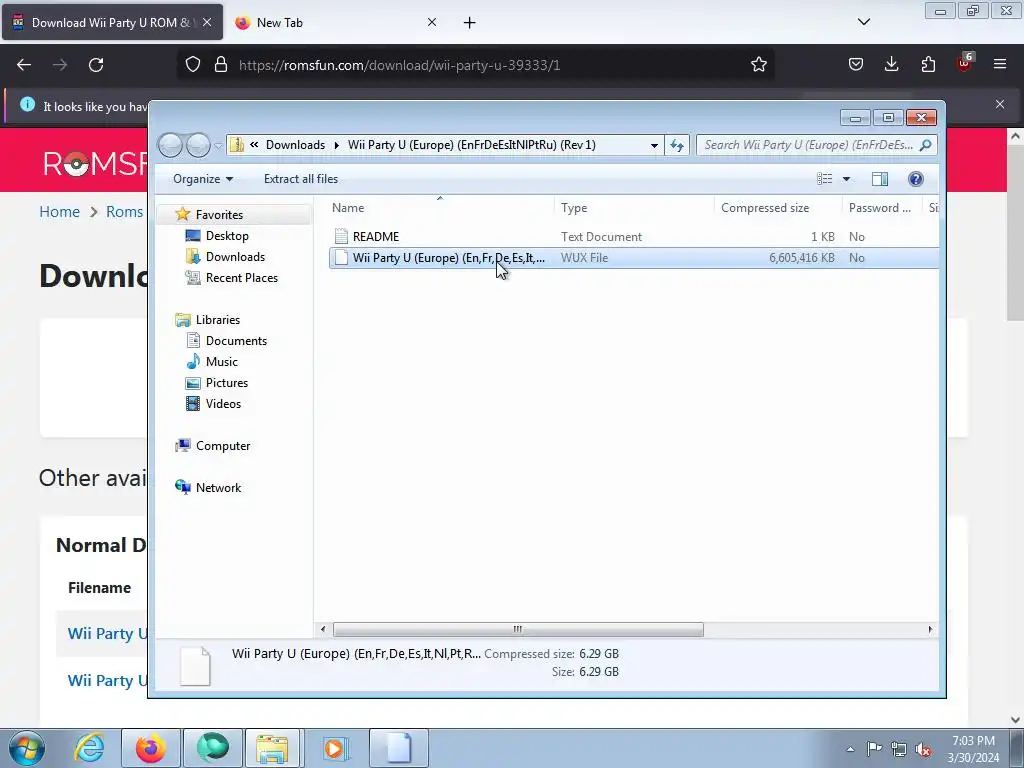Dismiss the notification bar with X

[x=1000, y=104]
